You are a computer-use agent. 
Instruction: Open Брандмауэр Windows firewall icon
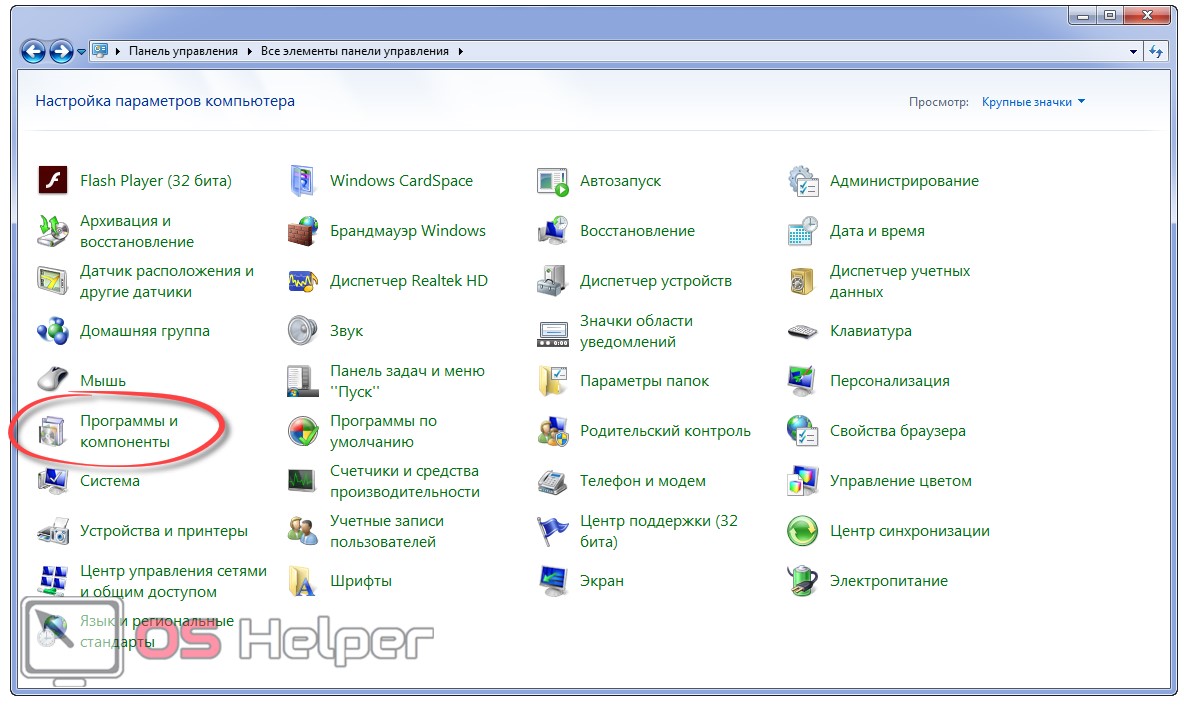click(302, 231)
